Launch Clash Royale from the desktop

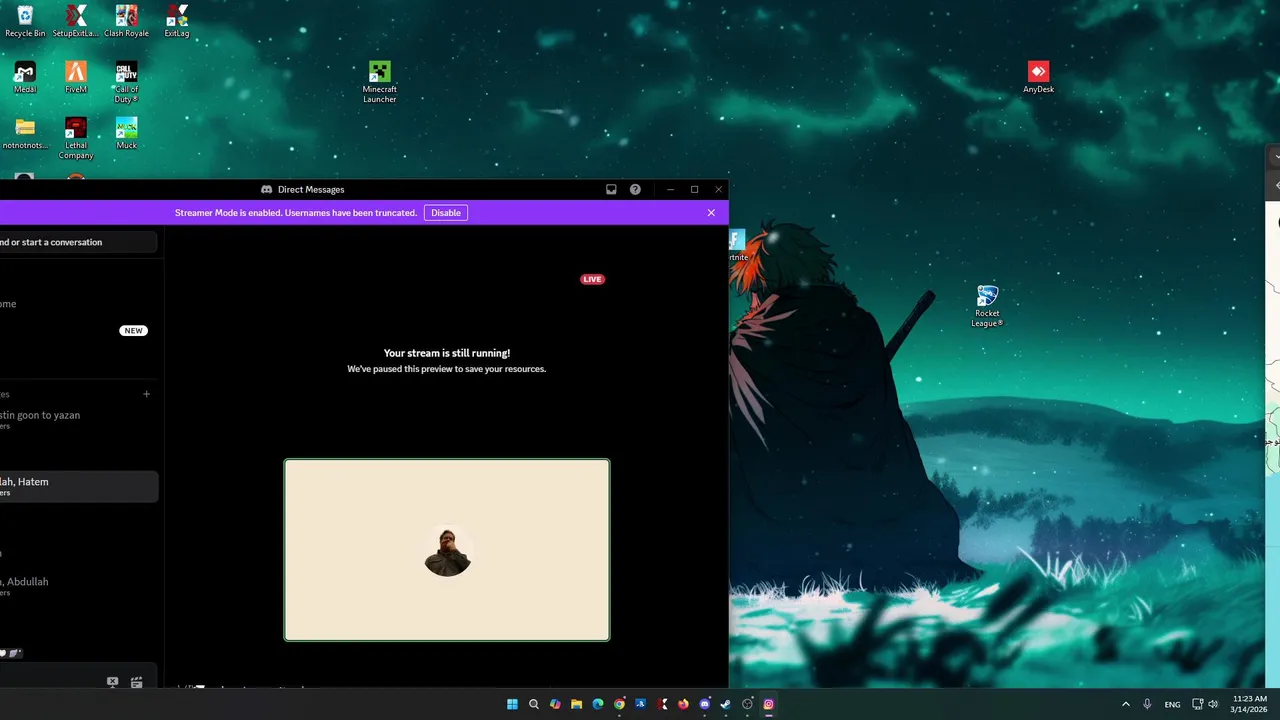pyautogui.click(x=126, y=21)
